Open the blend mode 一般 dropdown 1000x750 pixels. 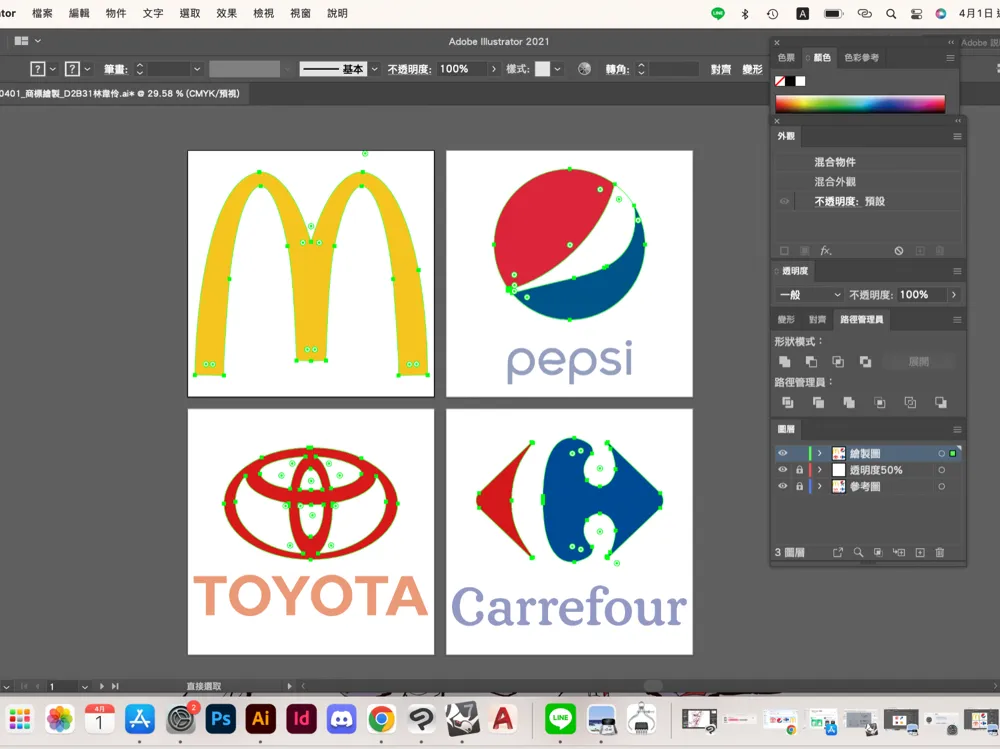(x=810, y=295)
